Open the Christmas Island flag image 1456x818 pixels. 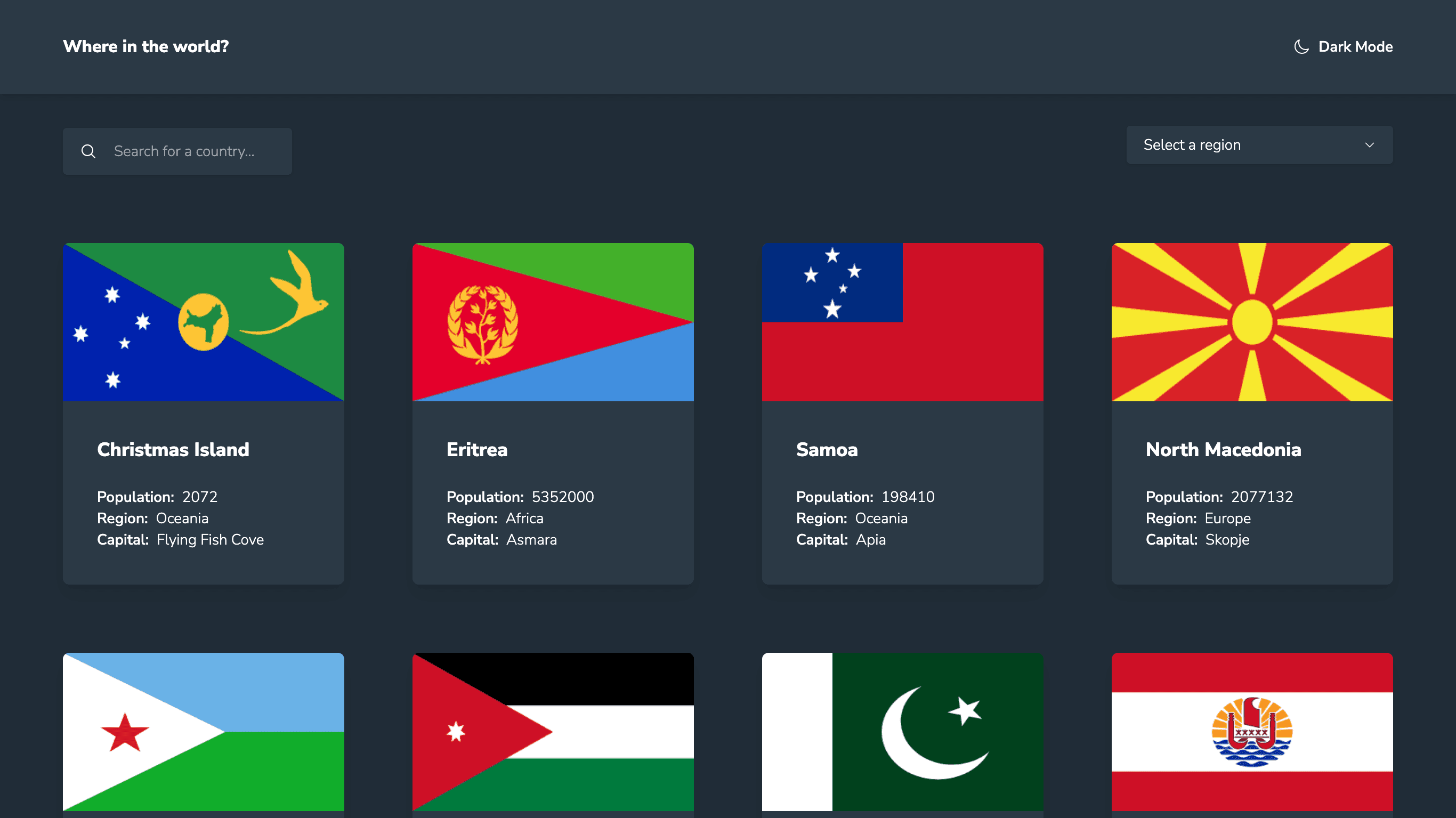[204, 322]
